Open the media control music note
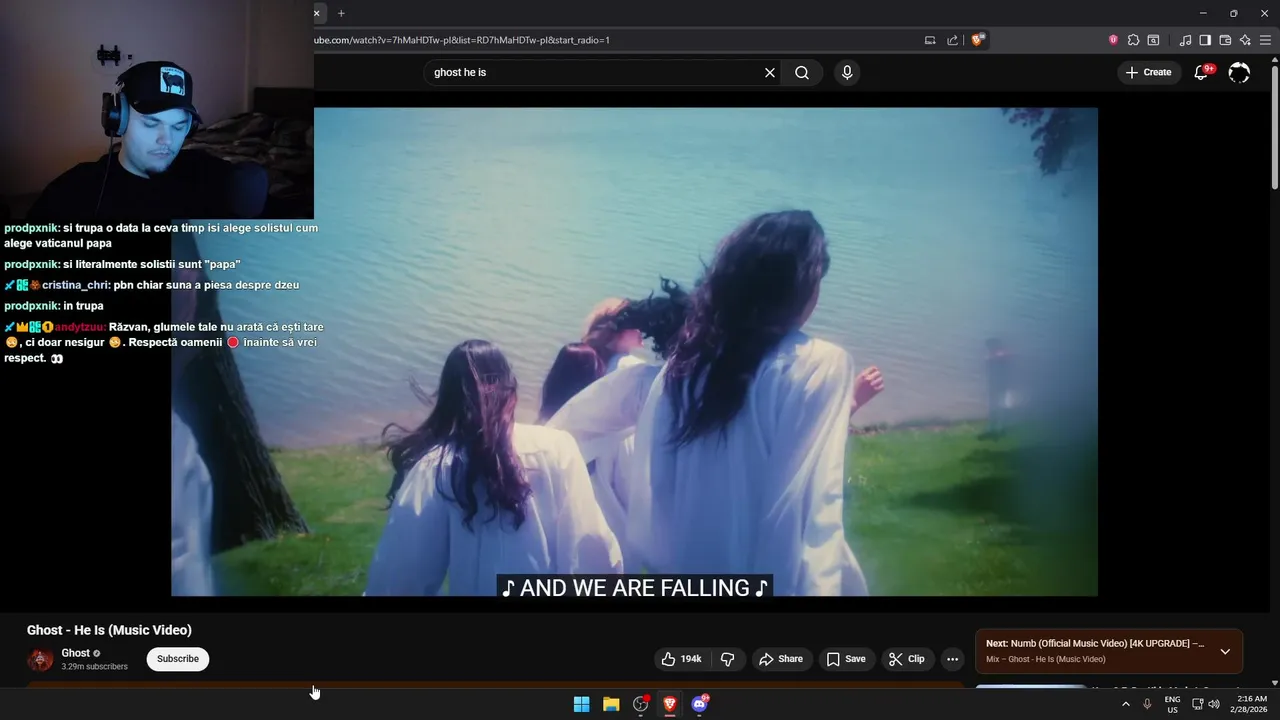This screenshot has width=1280, height=720. 1185,40
